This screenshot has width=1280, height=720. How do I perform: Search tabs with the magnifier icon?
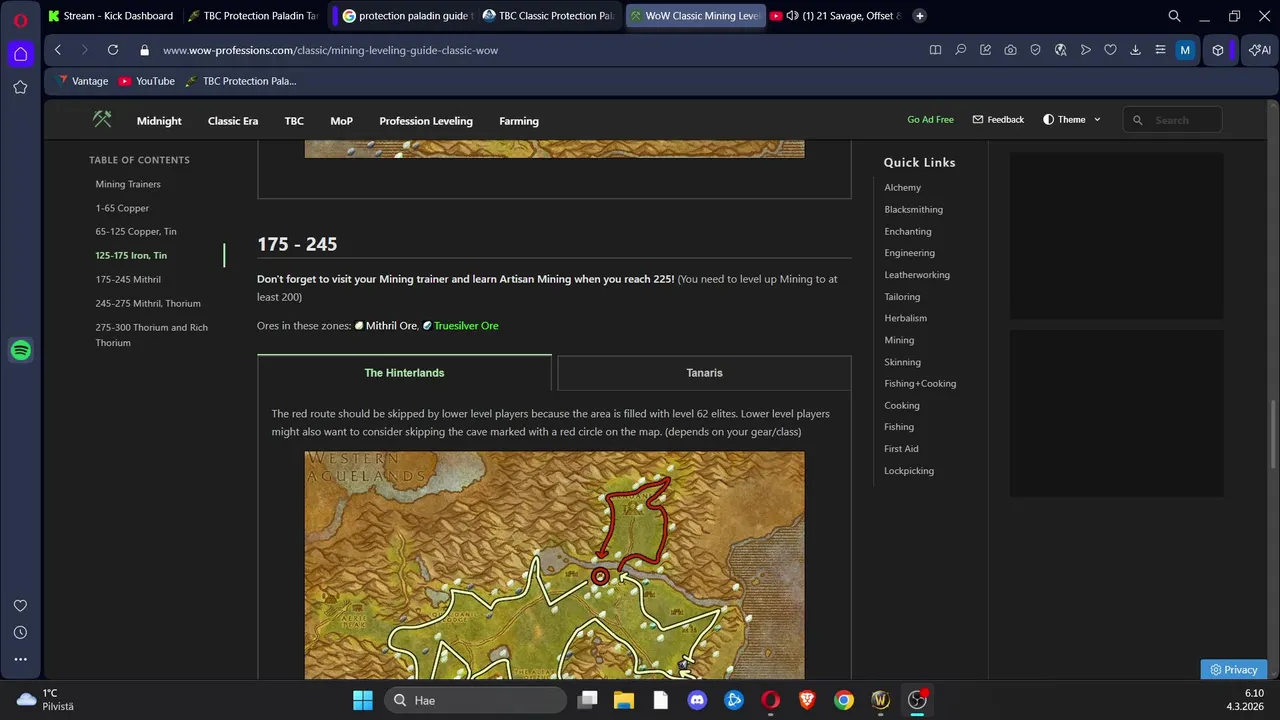1175,16
